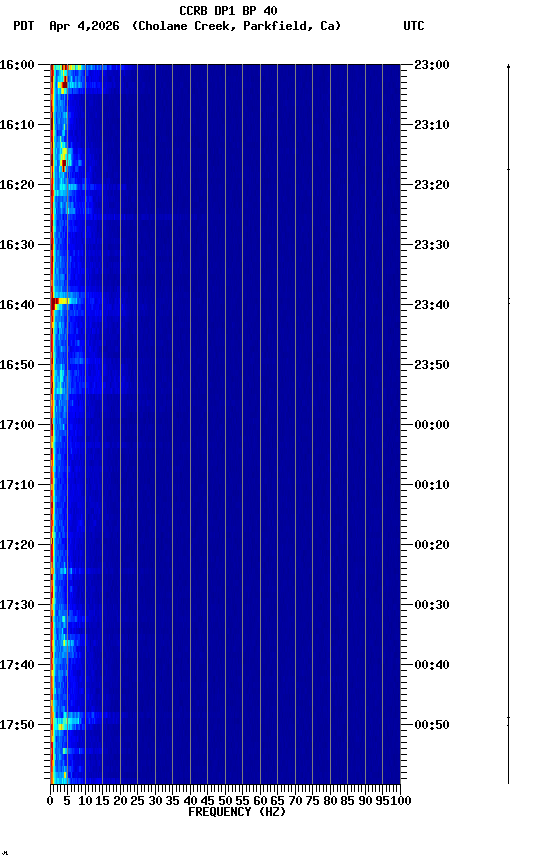Click the 00:40 UTC time label
This screenshot has width=552, height=864.
click(x=432, y=665)
